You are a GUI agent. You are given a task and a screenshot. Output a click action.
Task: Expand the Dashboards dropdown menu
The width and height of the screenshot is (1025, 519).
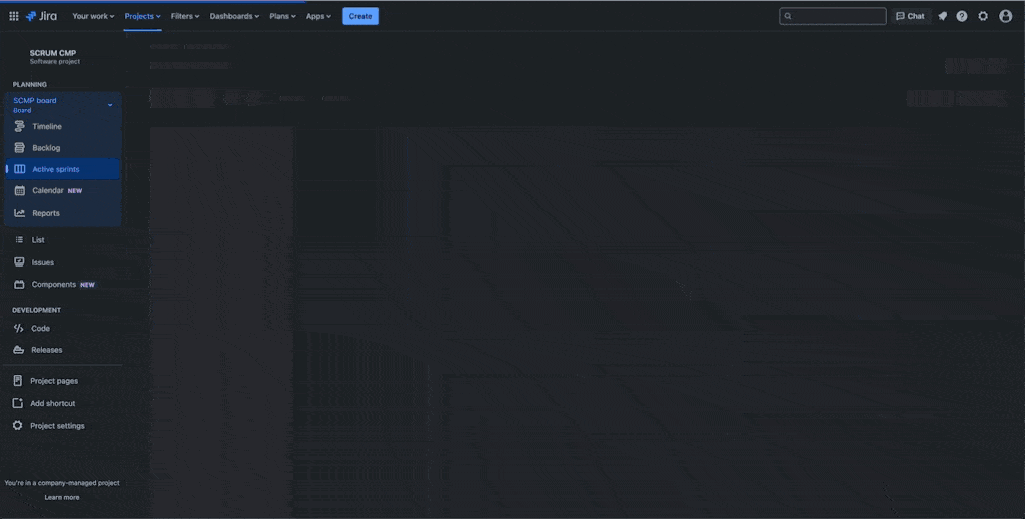pos(234,16)
